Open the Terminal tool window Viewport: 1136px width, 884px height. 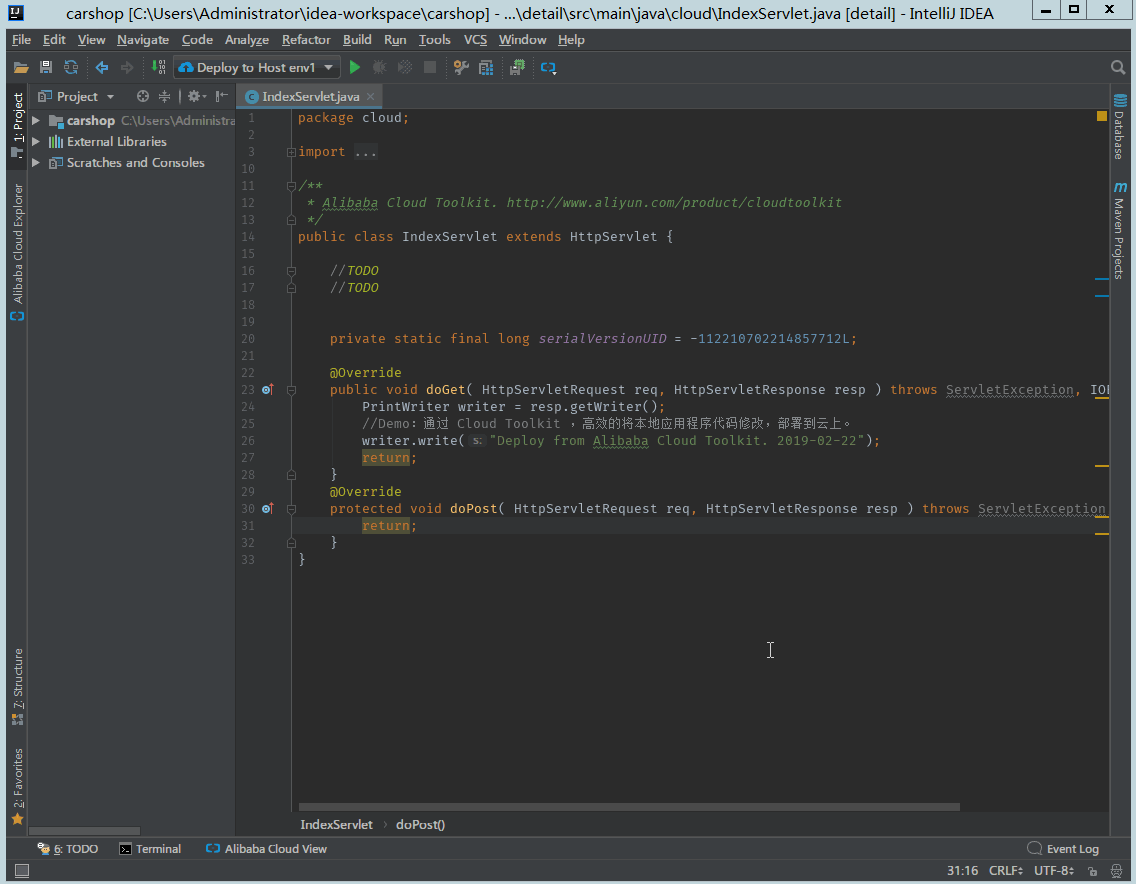[150, 848]
